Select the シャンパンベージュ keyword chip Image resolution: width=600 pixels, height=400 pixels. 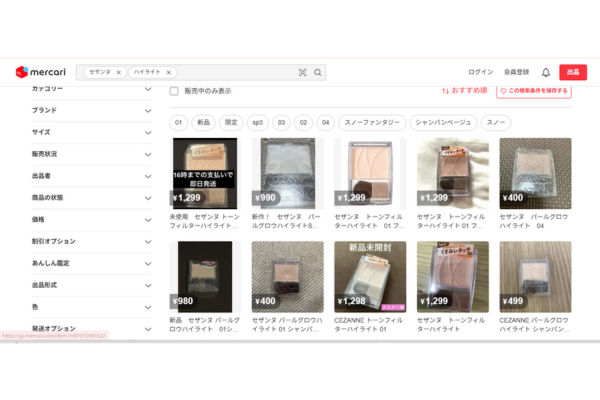443,122
